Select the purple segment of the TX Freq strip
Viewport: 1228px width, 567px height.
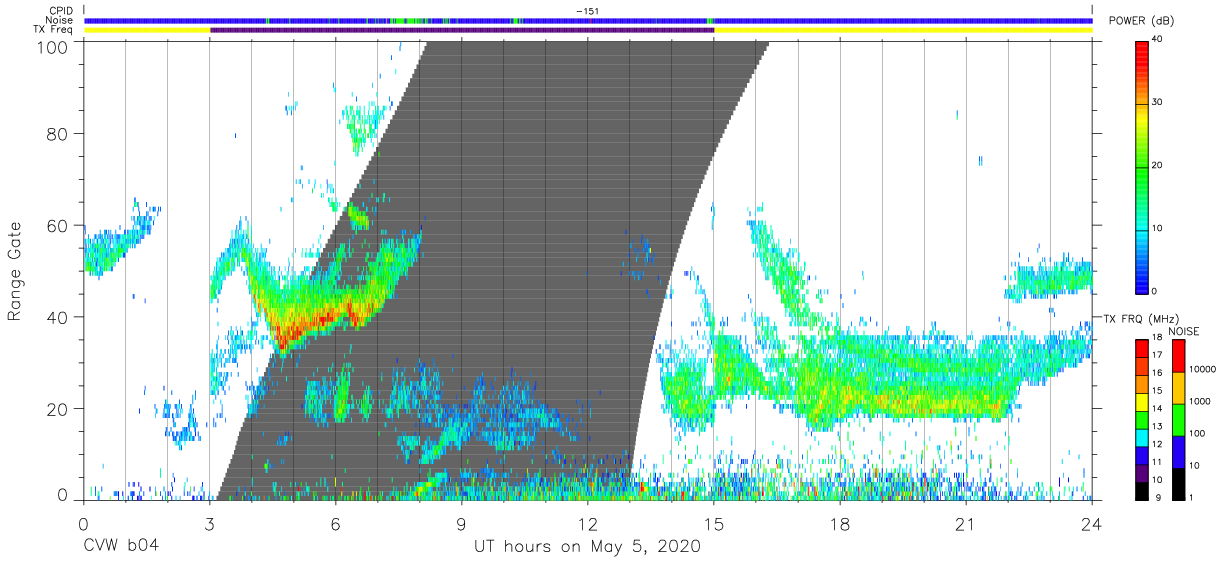coord(462,30)
